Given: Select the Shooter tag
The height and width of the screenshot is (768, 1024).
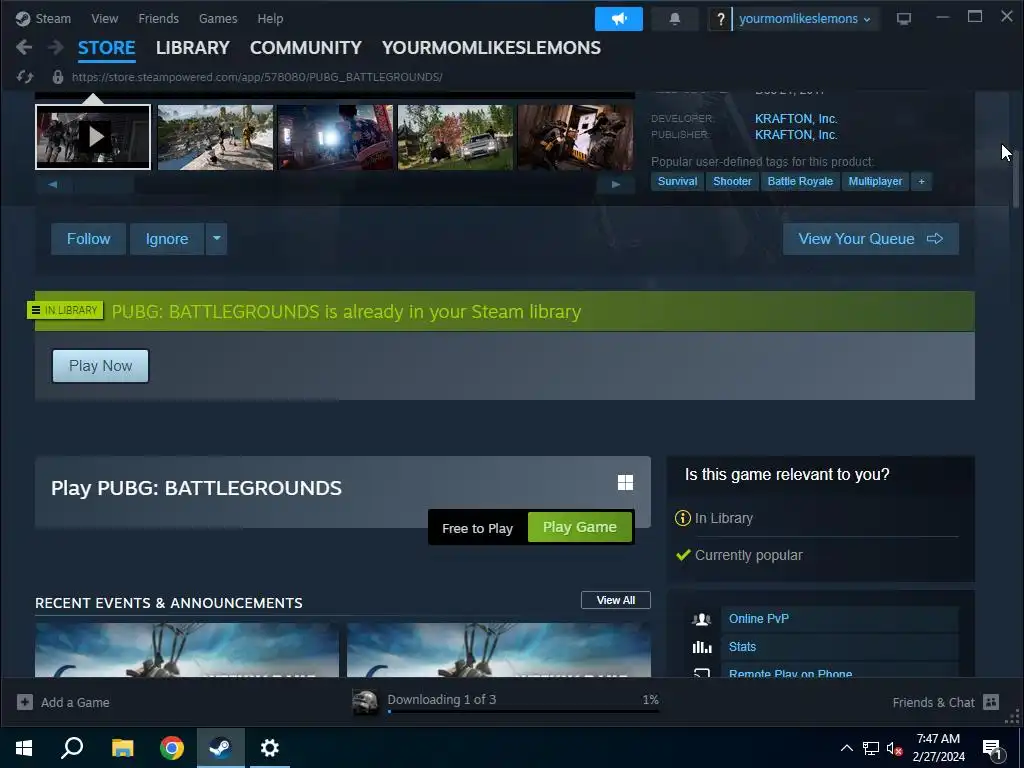Looking at the screenshot, I should coord(732,182).
